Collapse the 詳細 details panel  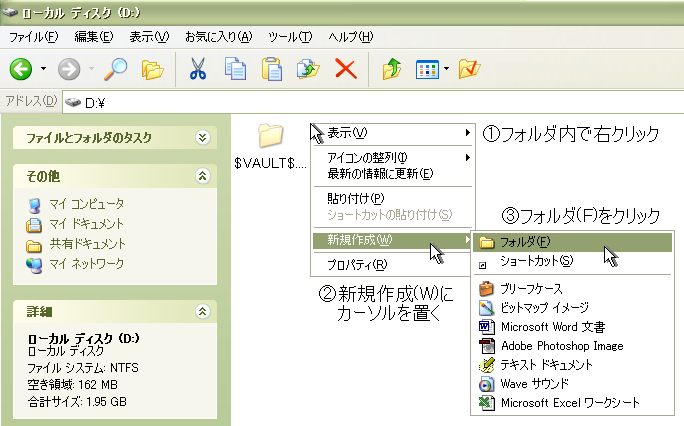(x=203, y=312)
